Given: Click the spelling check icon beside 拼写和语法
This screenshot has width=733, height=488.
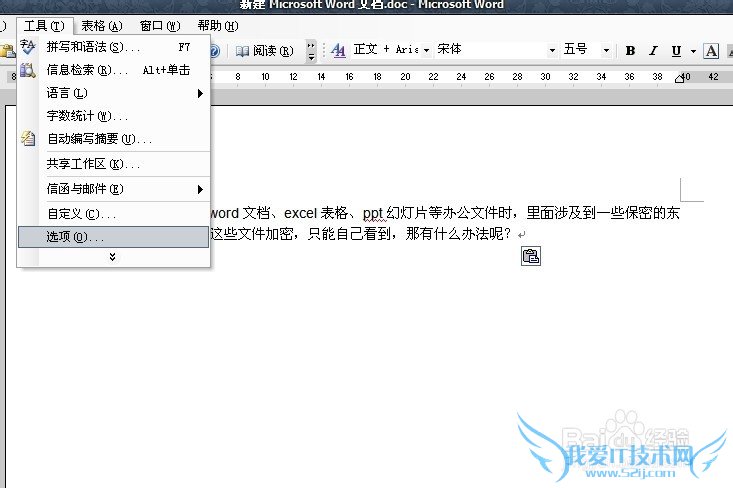Looking at the screenshot, I should click(28, 47).
